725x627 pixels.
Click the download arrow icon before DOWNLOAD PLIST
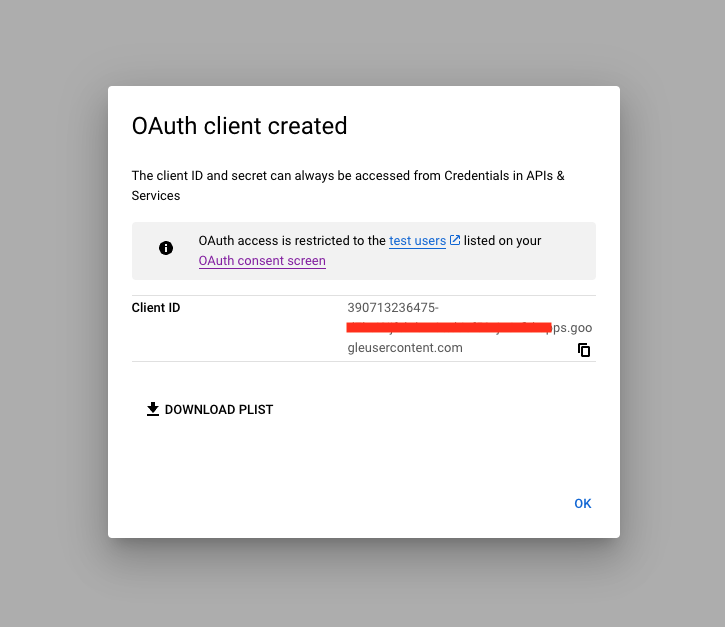pos(153,409)
